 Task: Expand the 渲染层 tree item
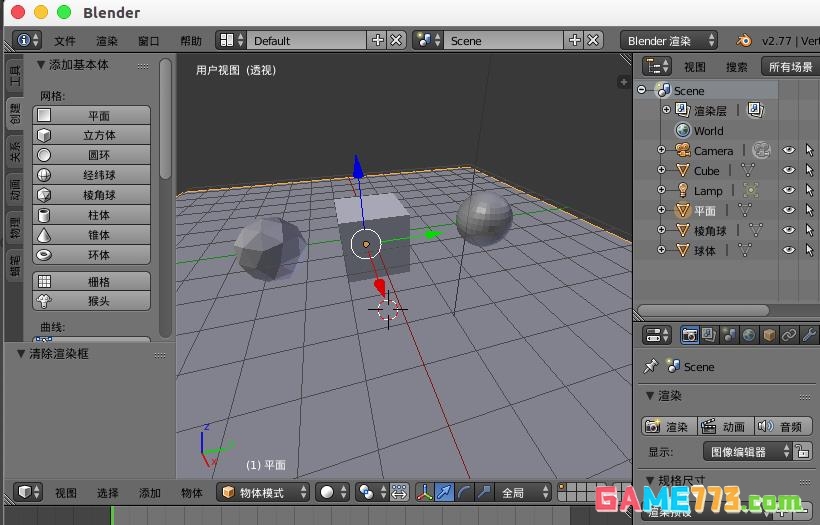(666, 110)
